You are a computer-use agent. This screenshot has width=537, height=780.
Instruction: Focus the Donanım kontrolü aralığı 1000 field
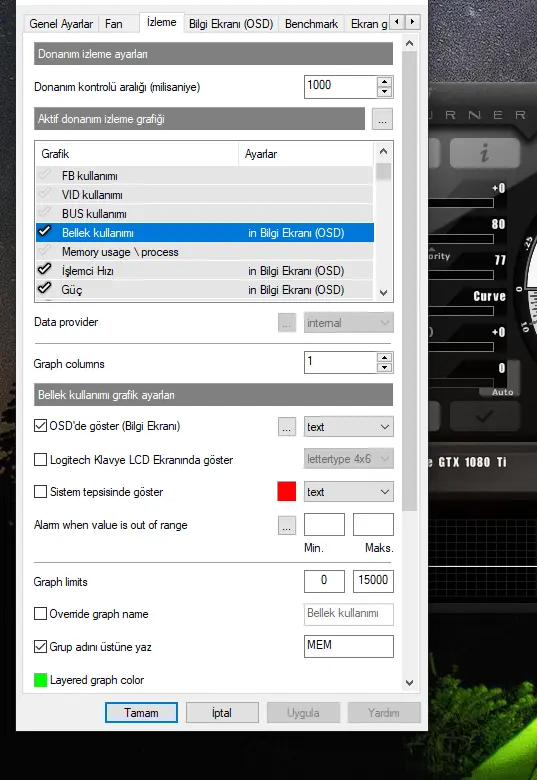pos(341,87)
